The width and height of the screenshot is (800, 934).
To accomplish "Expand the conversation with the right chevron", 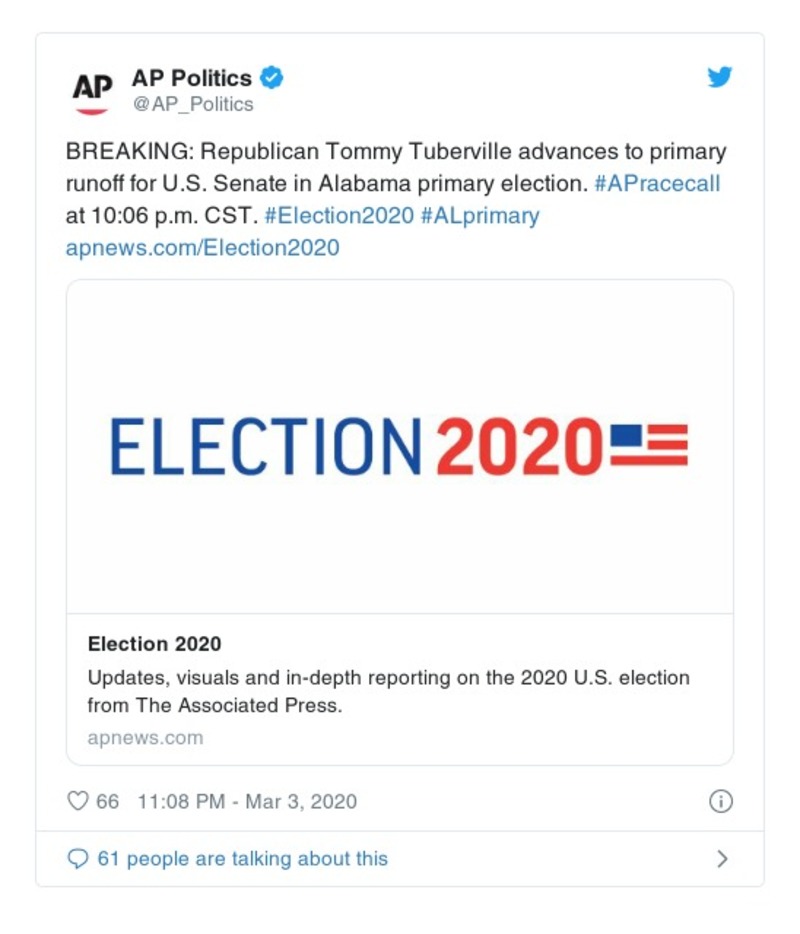I will (722, 859).
